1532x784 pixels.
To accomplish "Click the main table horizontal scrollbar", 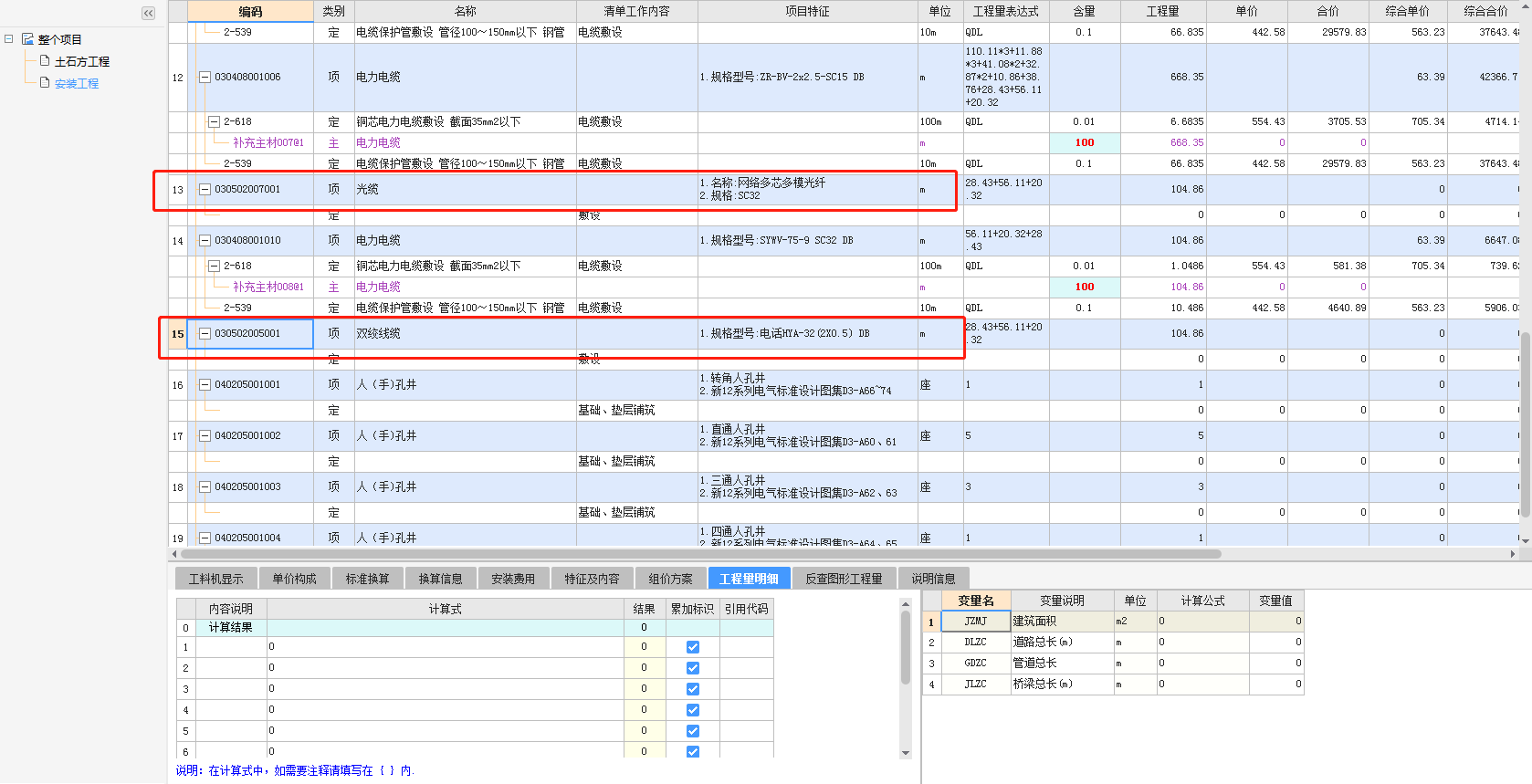I will [700, 554].
